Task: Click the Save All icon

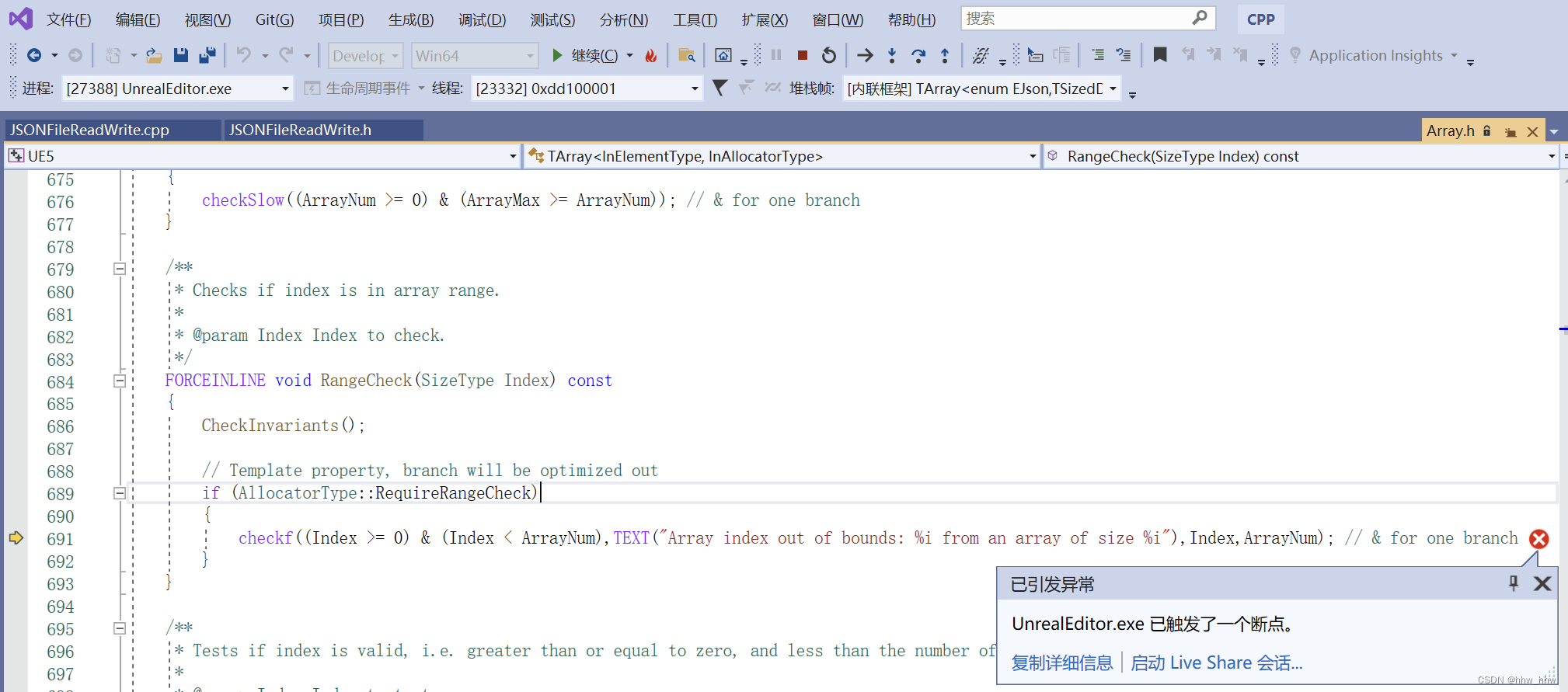Action: tap(207, 55)
